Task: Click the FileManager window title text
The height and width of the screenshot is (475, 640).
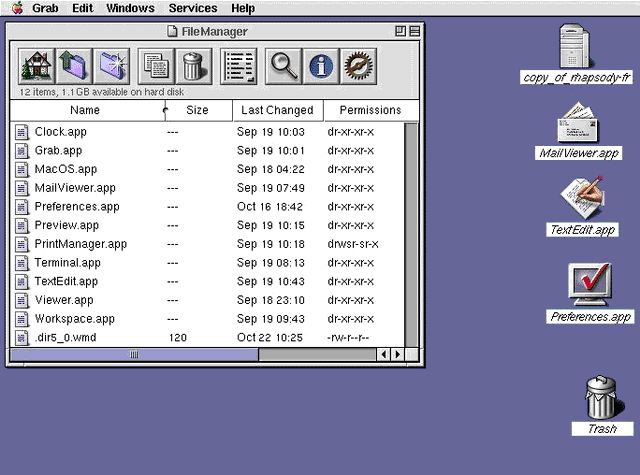Action: pos(214,31)
